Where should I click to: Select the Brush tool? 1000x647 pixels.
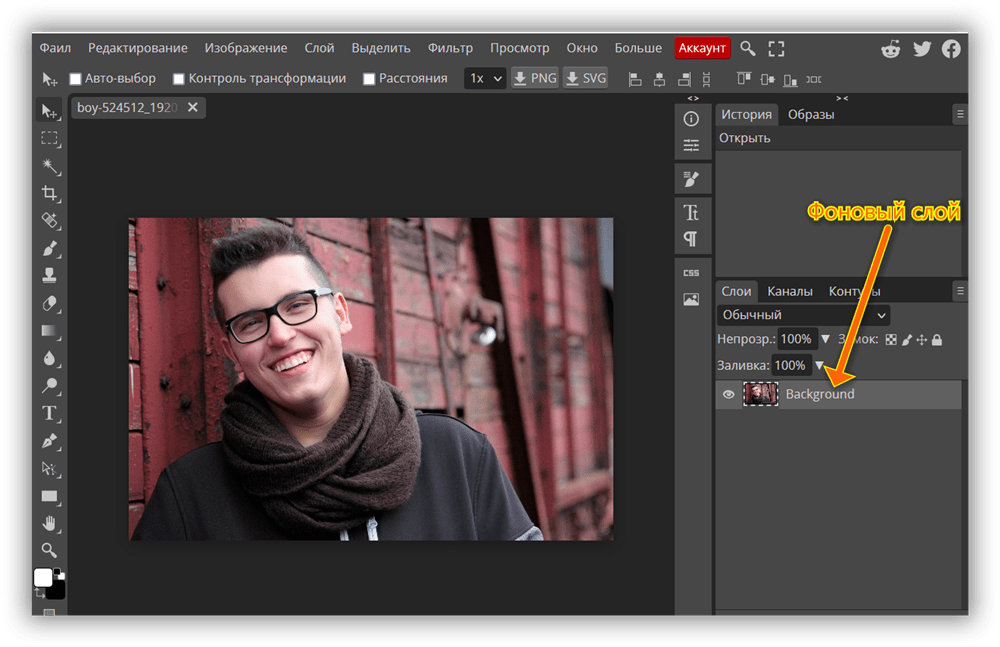click(49, 248)
